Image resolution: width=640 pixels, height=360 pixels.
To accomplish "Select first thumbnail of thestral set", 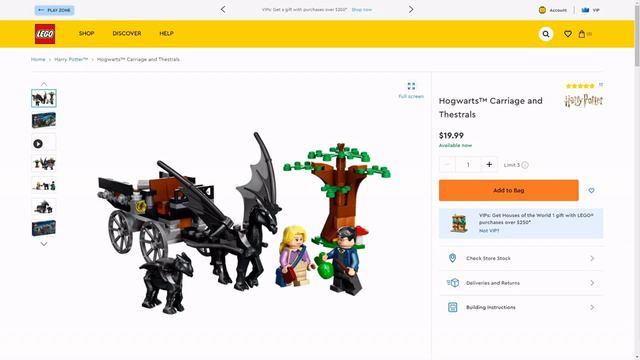I will tap(44, 98).
